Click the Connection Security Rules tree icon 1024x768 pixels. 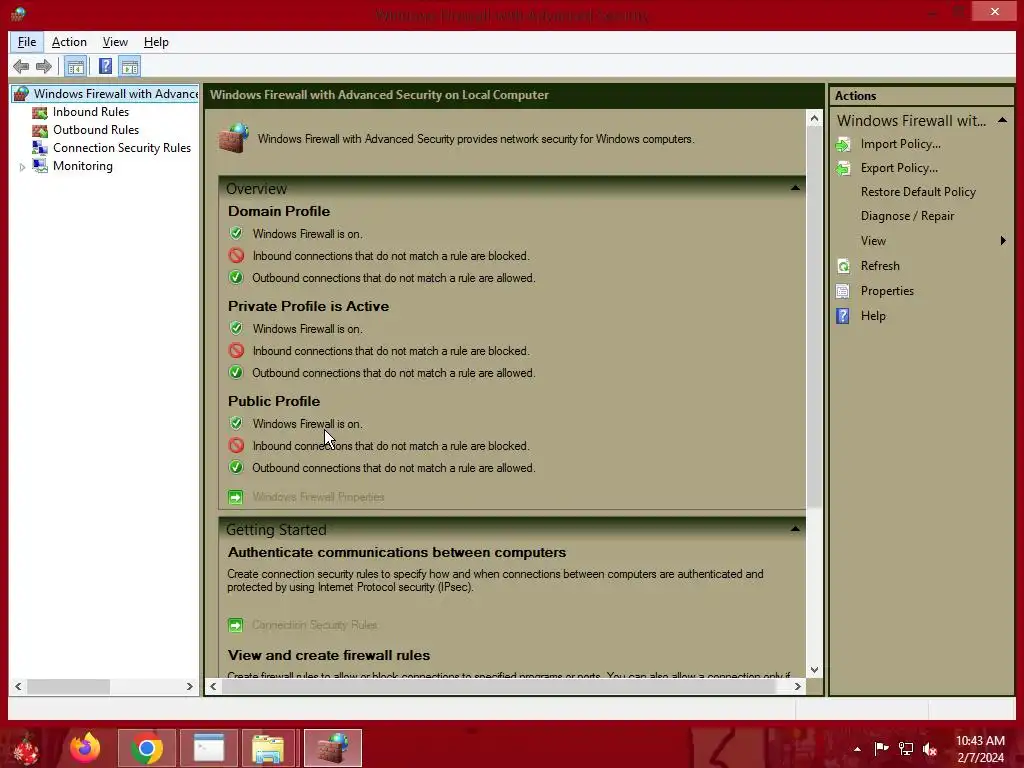40,148
